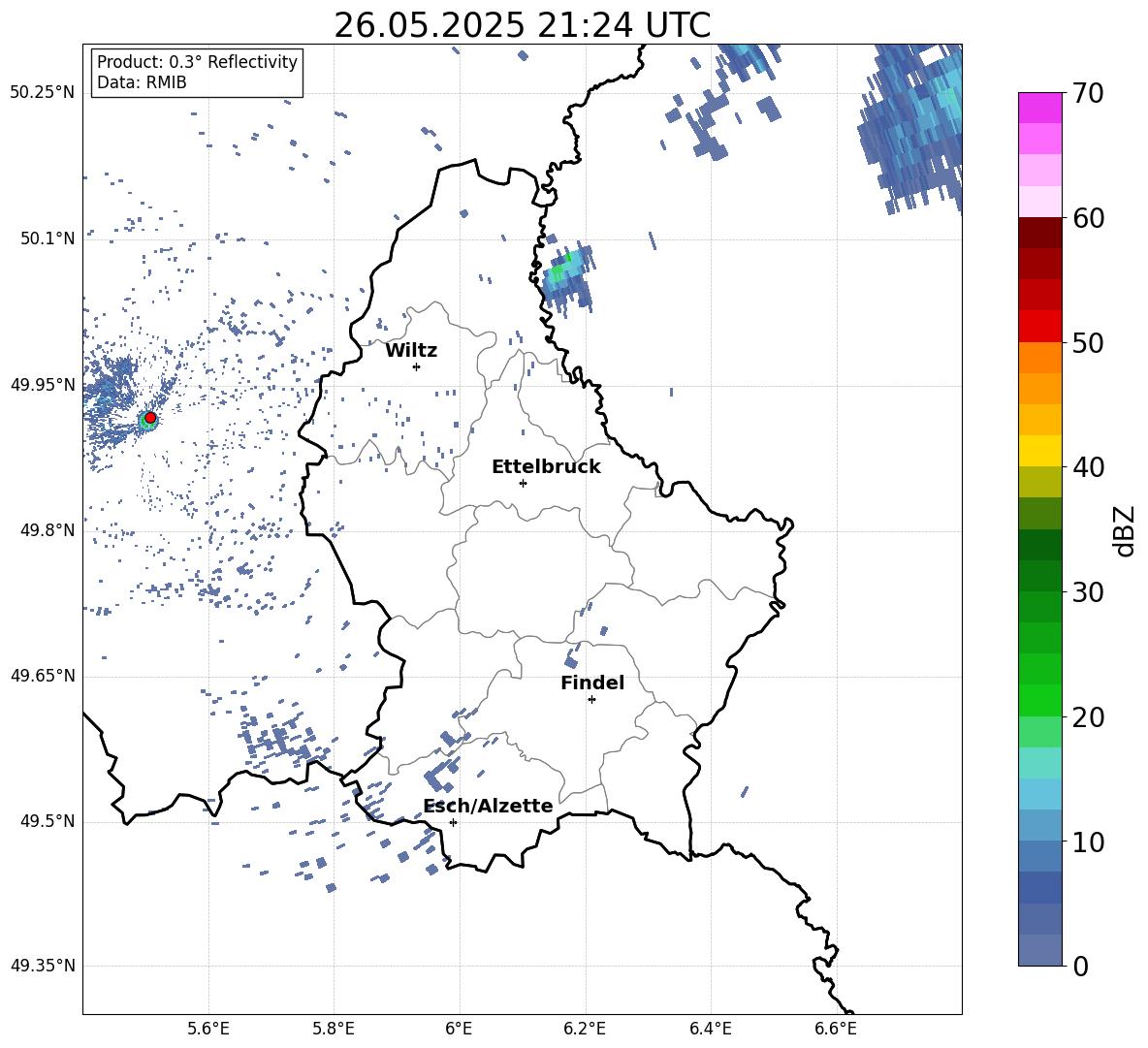Click the 50.1°N latitude label

pos(48,238)
